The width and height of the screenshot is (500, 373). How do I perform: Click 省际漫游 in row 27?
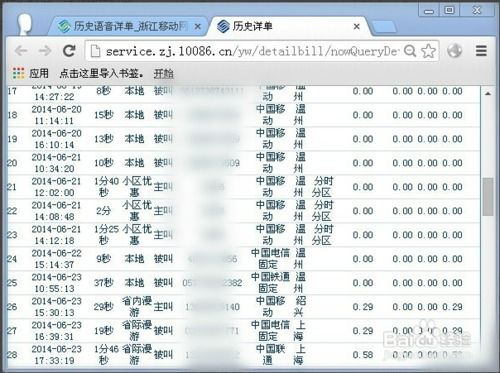tap(137, 331)
